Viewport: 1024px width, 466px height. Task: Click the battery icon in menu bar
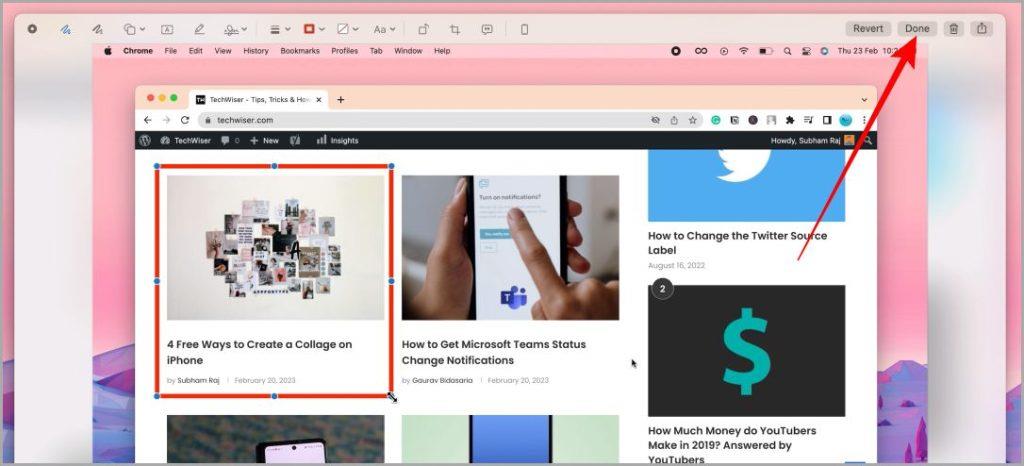click(765, 51)
